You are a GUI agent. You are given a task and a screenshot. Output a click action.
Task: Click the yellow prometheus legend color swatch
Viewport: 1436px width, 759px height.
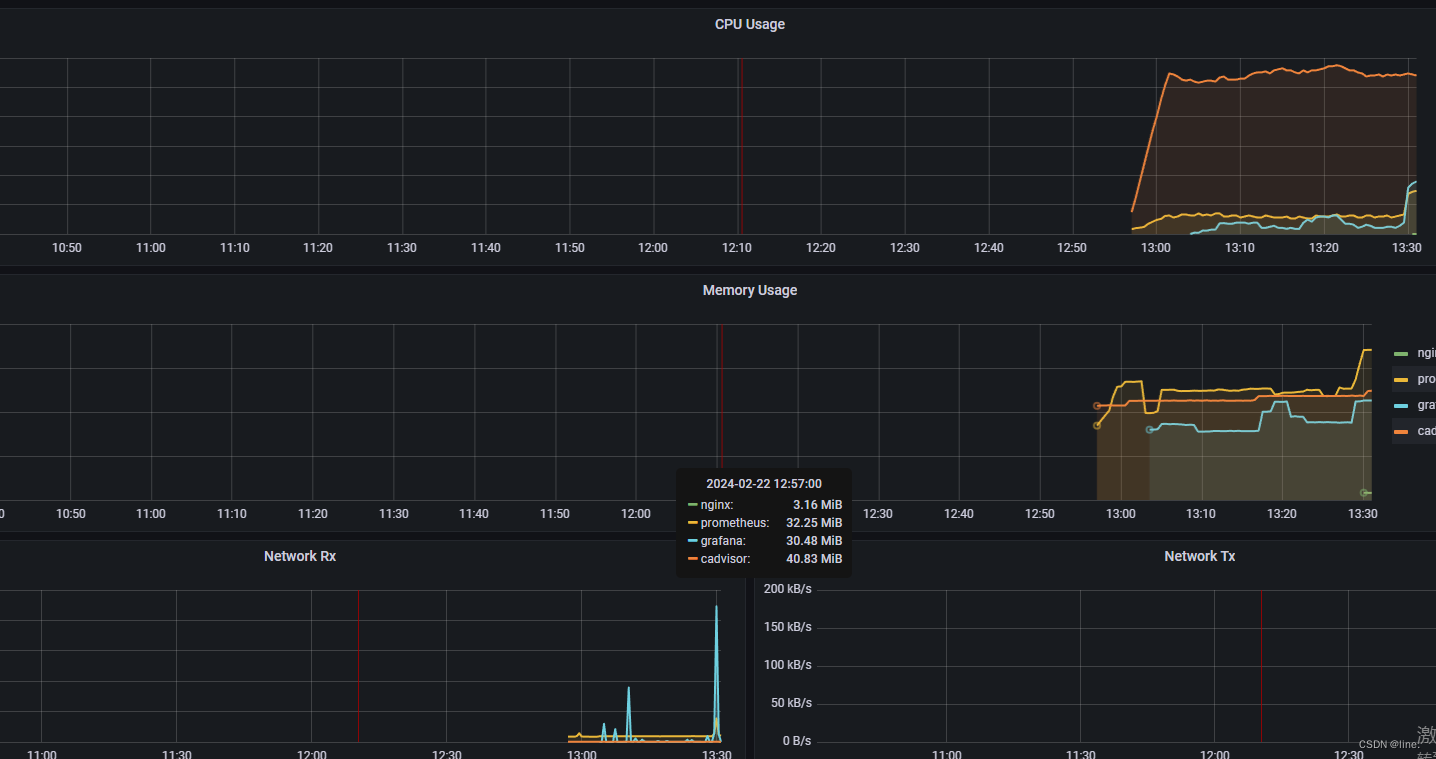pyautogui.click(x=1400, y=378)
